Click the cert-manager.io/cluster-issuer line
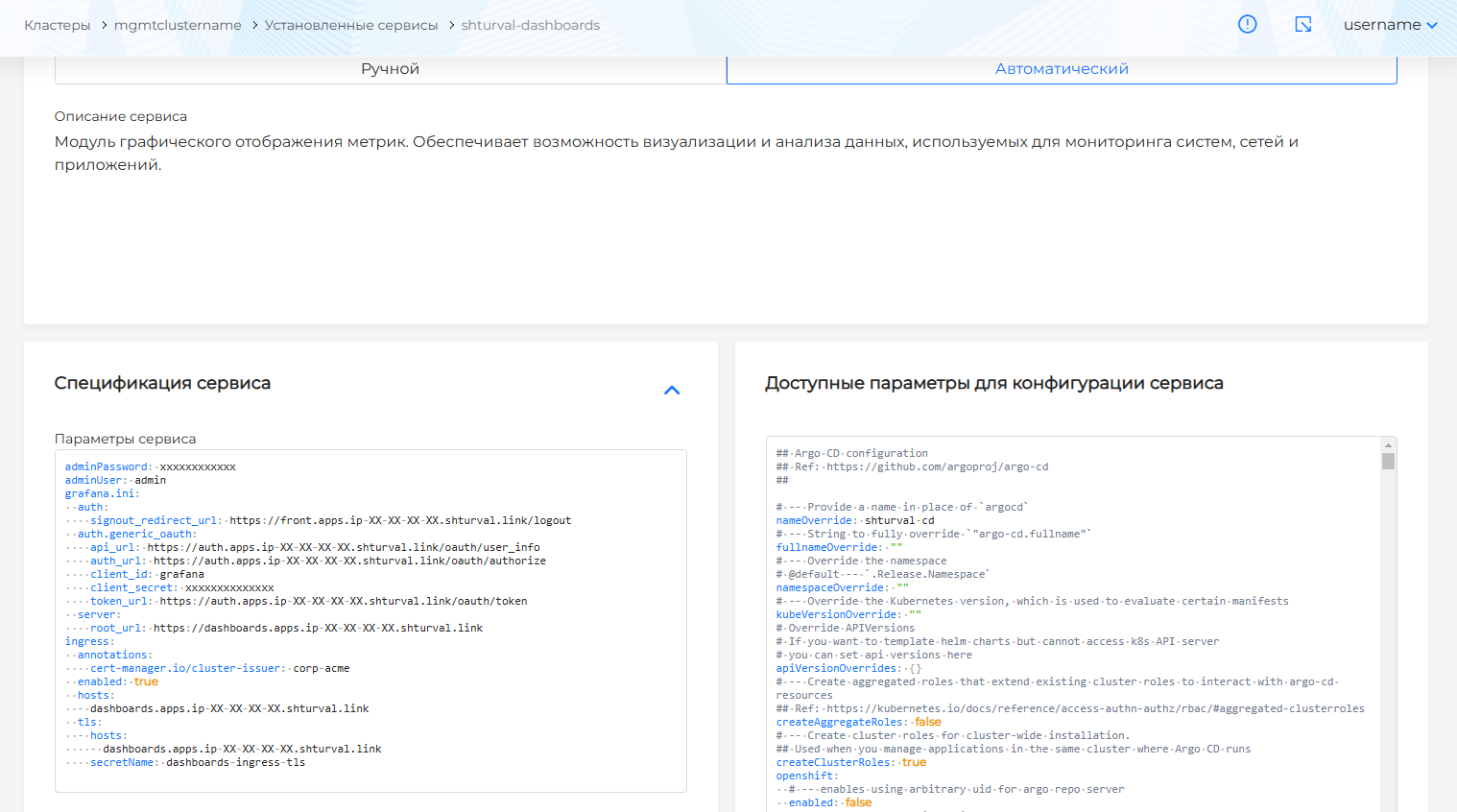Screen dimensions: 1457x812 click(x=220, y=668)
